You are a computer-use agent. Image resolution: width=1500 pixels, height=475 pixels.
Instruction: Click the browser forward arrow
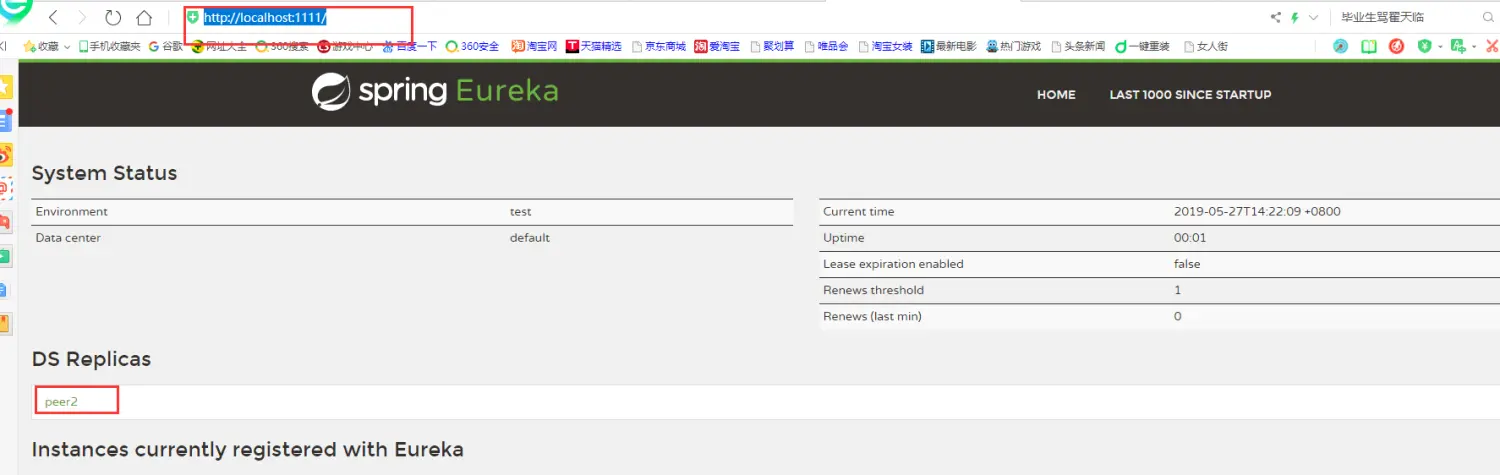pyautogui.click(x=82, y=17)
